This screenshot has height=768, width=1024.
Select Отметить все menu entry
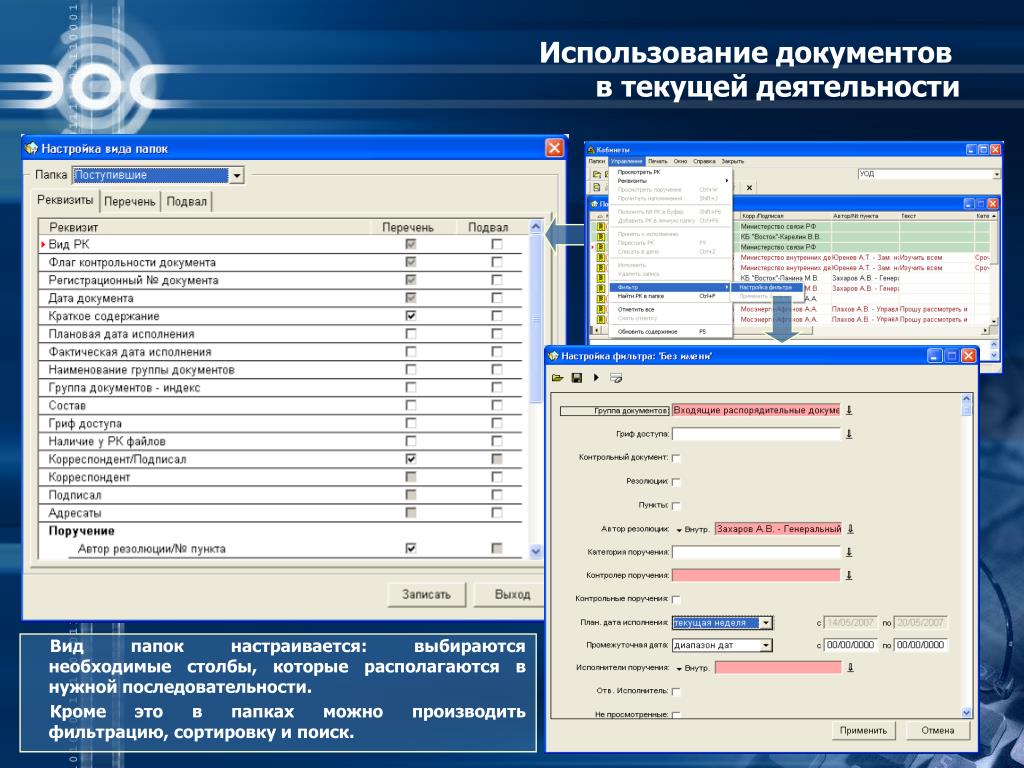670,310
